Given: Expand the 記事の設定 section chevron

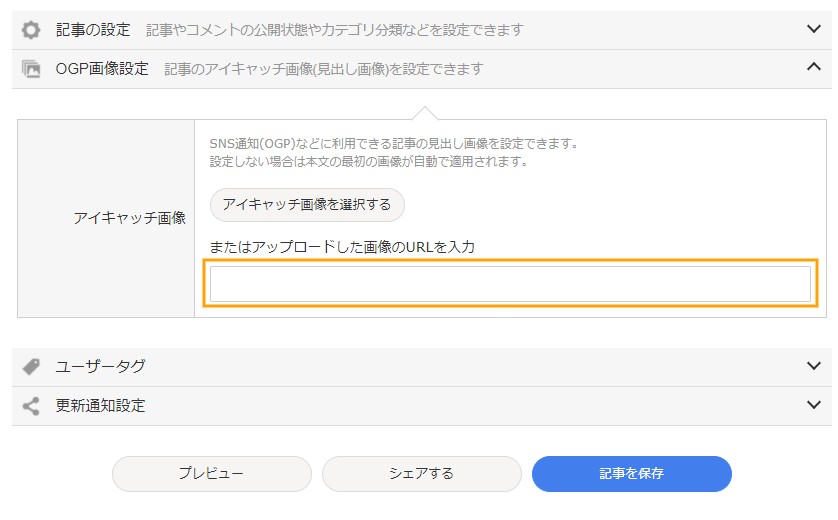Looking at the screenshot, I should (813, 29).
